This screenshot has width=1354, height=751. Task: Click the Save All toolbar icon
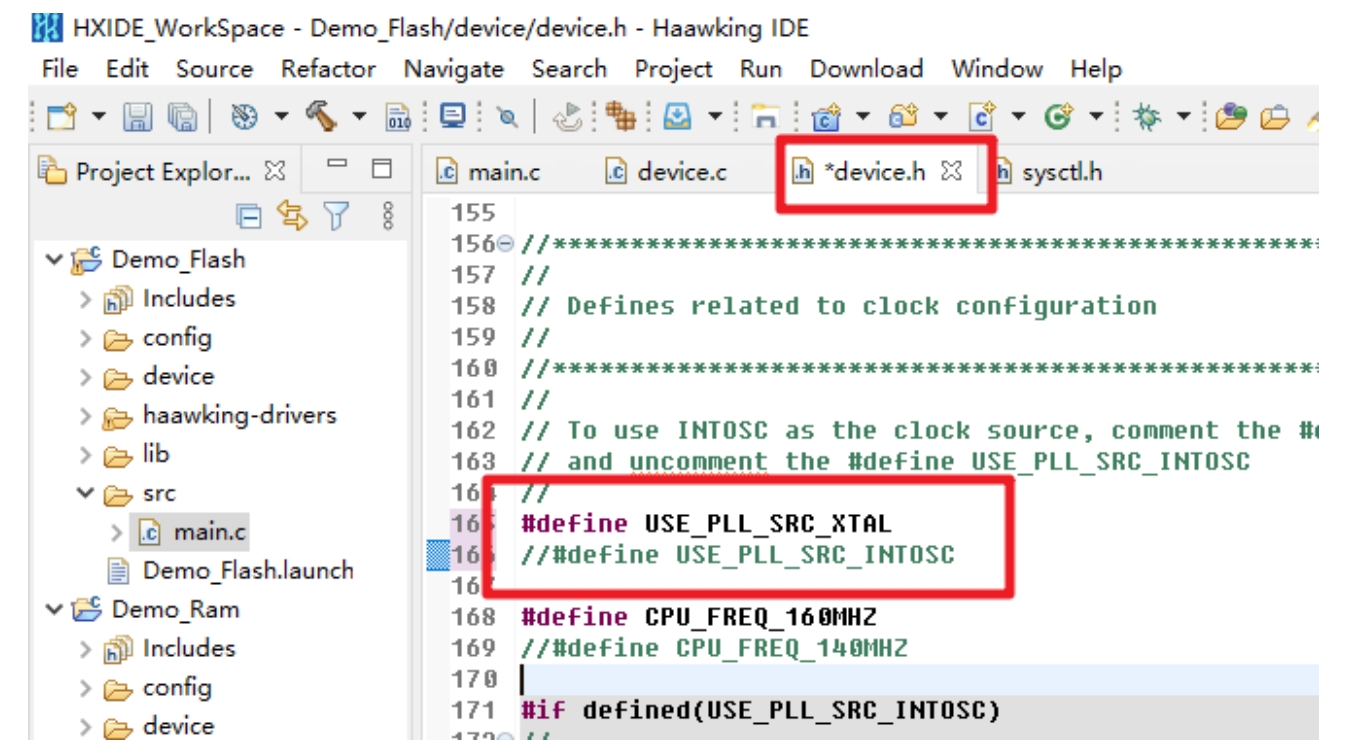pos(181,118)
